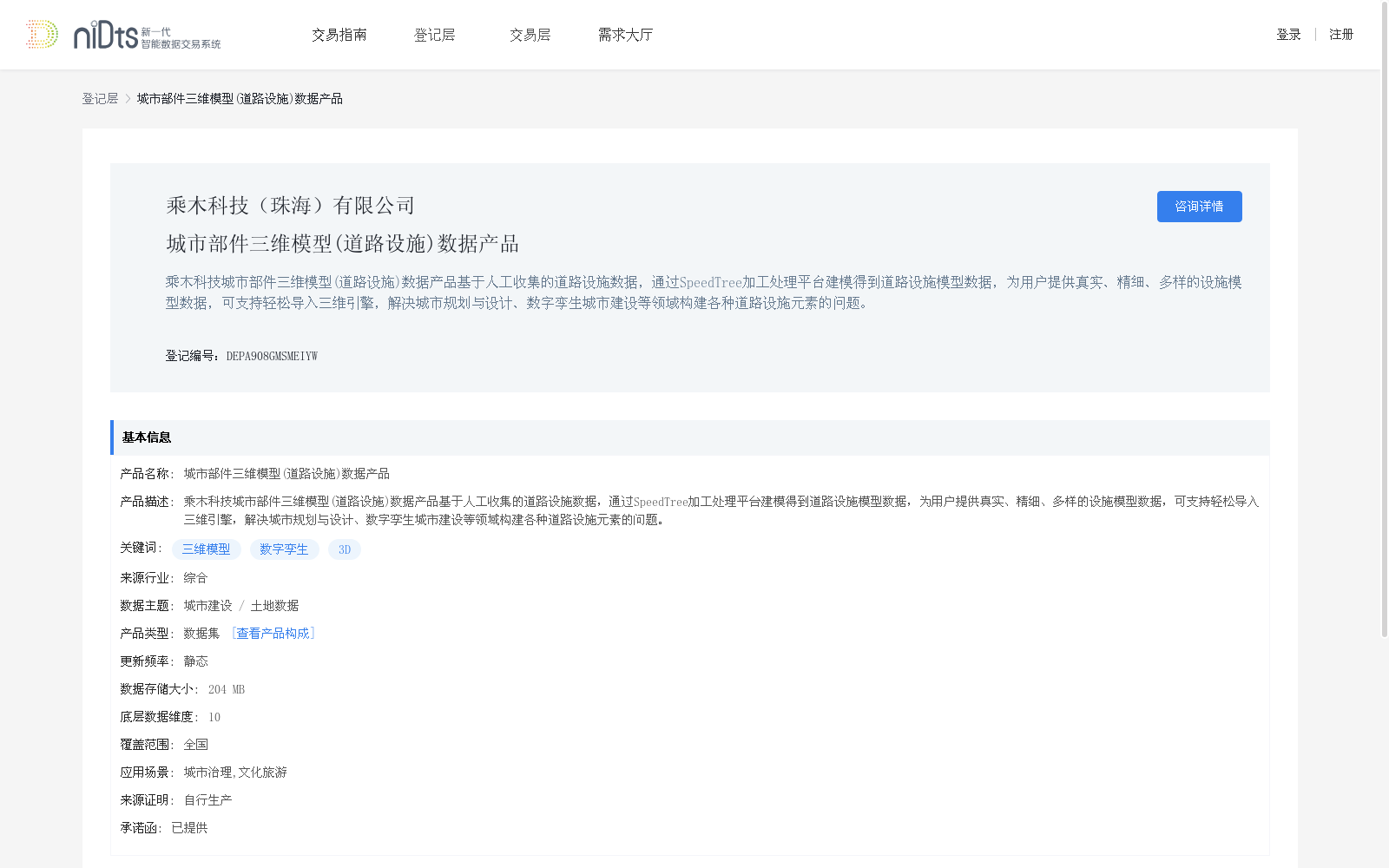The width and height of the screenshot is (1389, 868).
Task: Select the 三维模型 keyword tag
Action: [207, 549]
